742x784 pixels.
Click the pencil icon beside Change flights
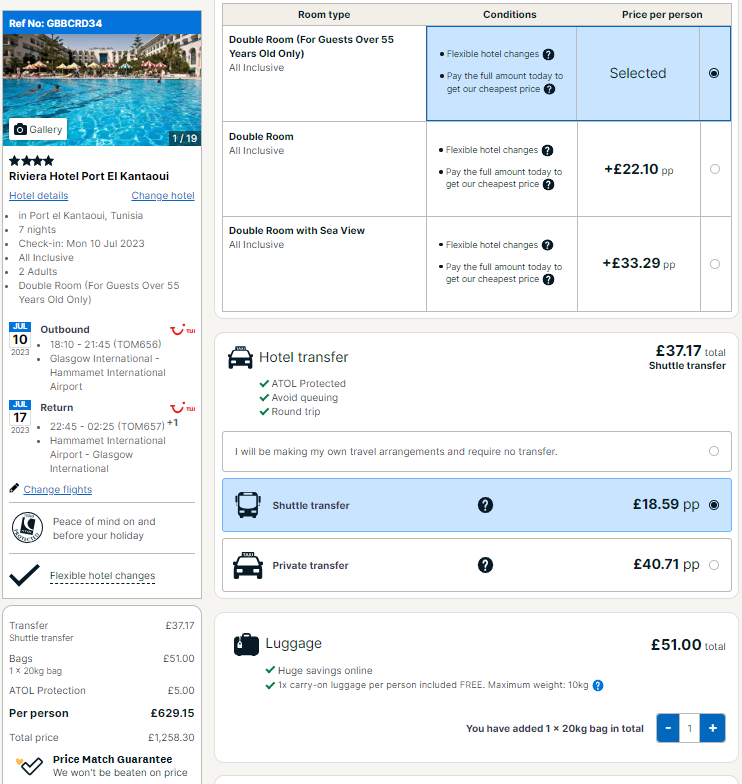click(14, 488)
